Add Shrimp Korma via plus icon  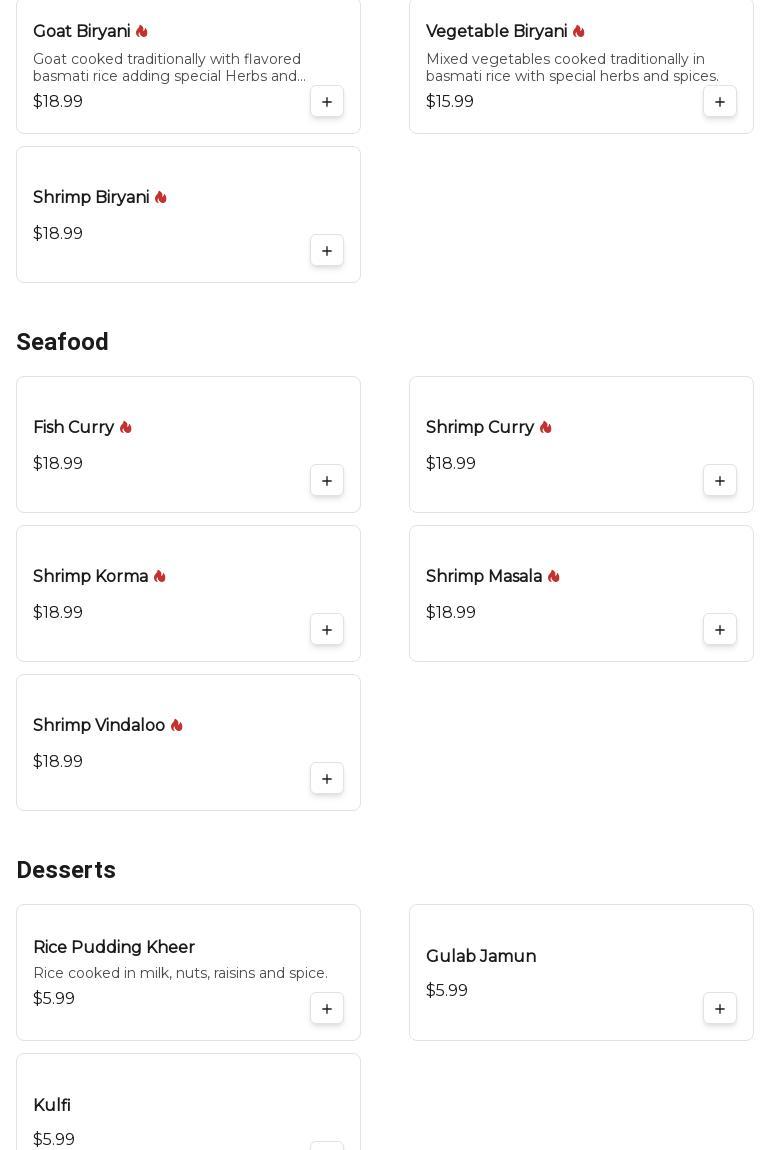(x=327, y=630)
